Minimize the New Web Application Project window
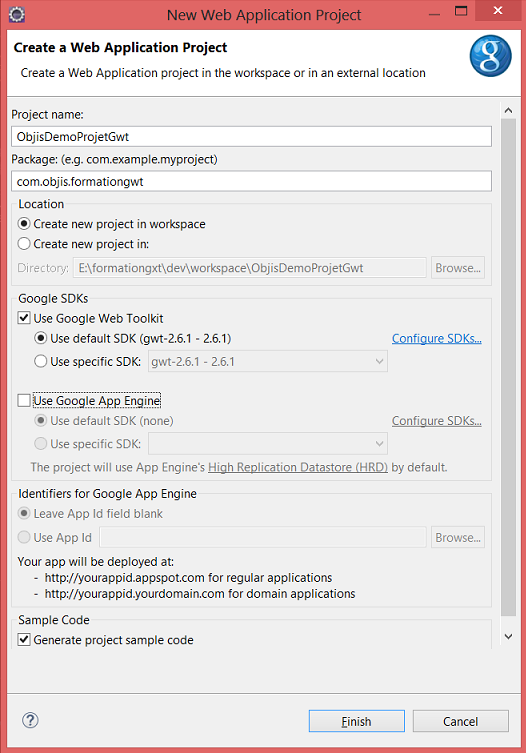The height and width of the screenshot is (754, 527). tap(434, 14)
